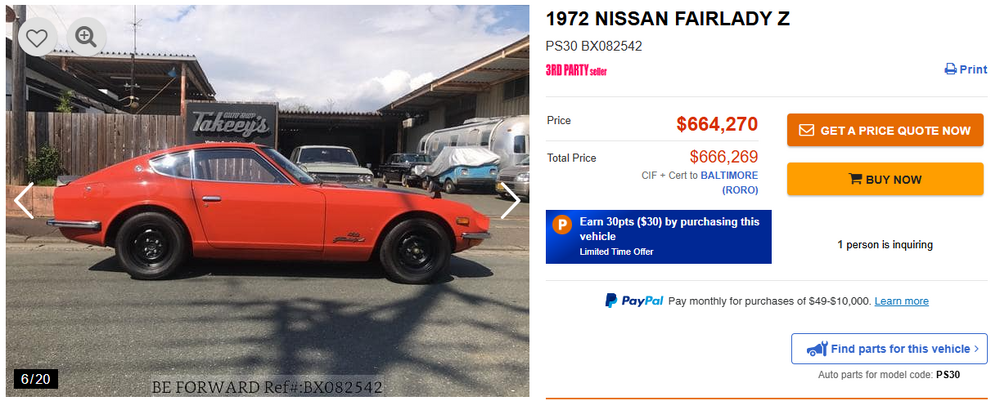Open the red Fairlady Z main photo
The image size is (1000, 401).
pos(267,201)
